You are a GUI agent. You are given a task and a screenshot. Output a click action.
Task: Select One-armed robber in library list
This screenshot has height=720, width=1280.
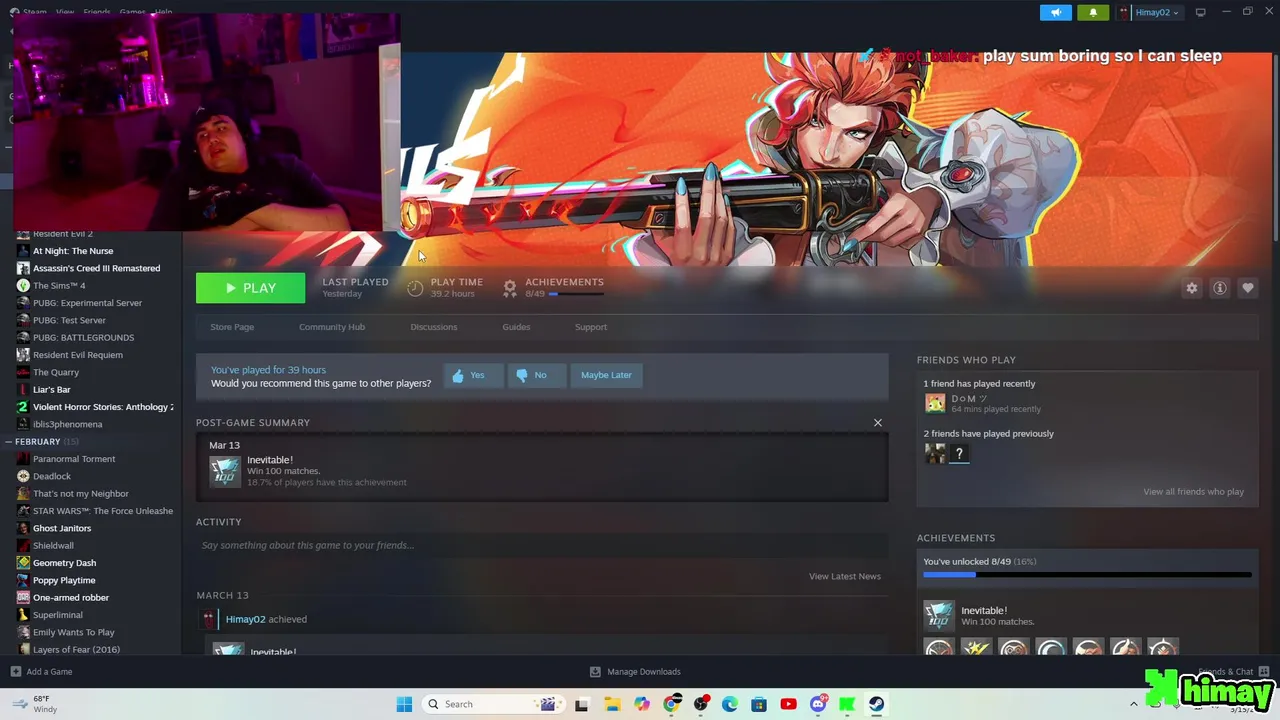(x=71, y=598)
